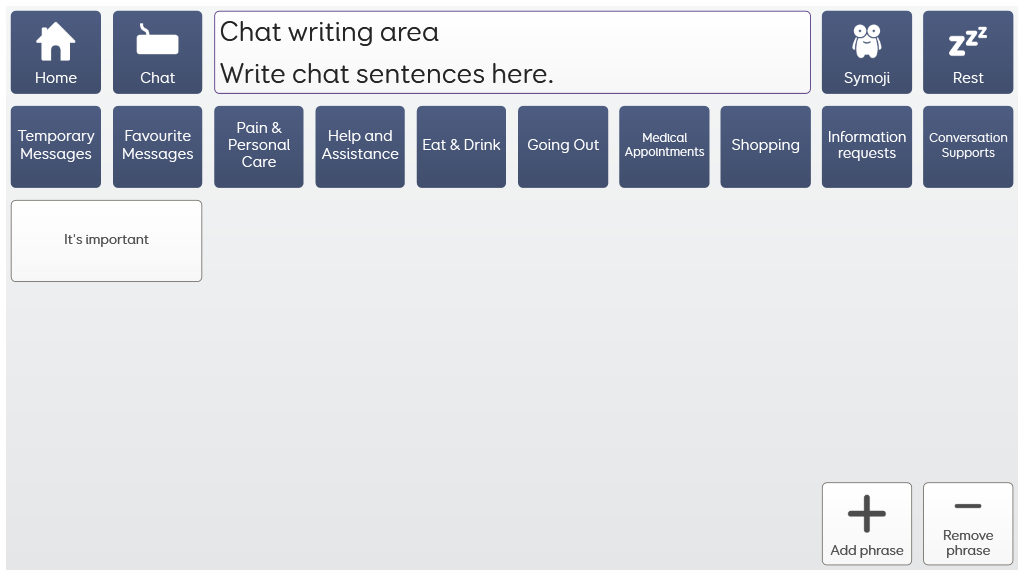The height and width of the screenshot is (576, 1024).
Task: Open the Symoji page
Action: [866, 52]
